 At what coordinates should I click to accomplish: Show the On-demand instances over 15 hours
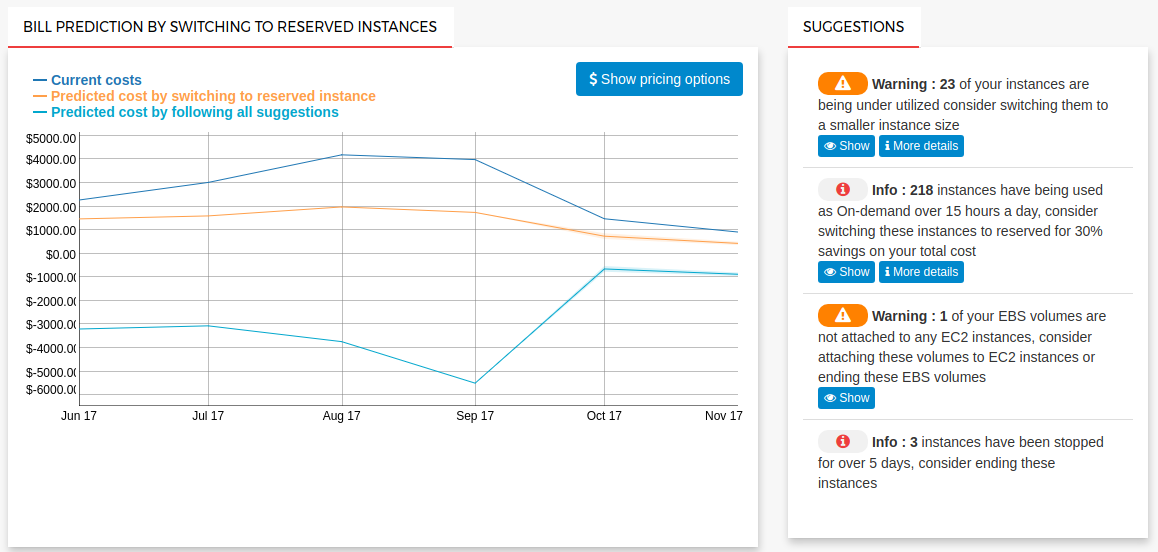click(x=846, y=272)
